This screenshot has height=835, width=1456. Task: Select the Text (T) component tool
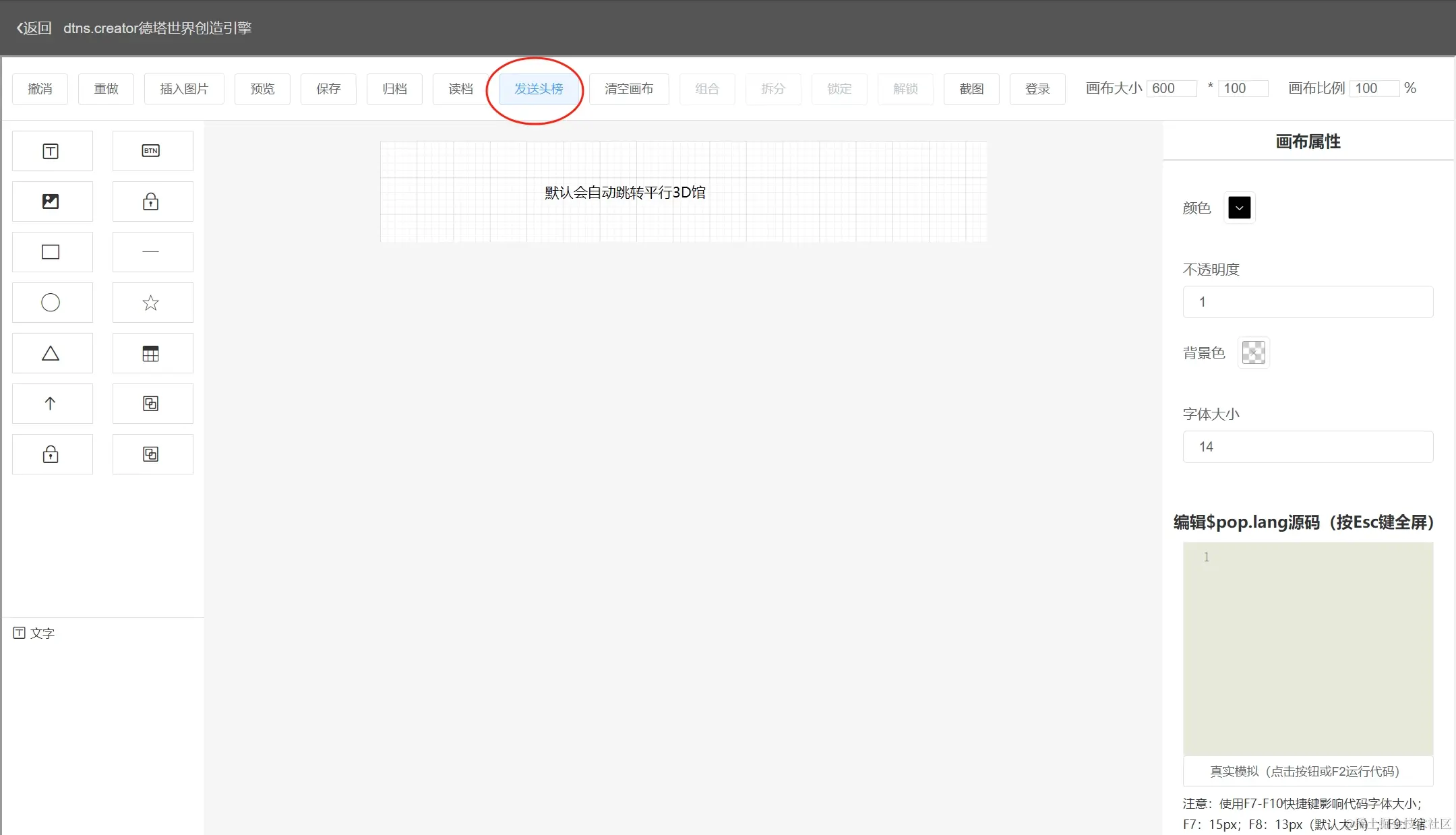click(x=51, y=151)
